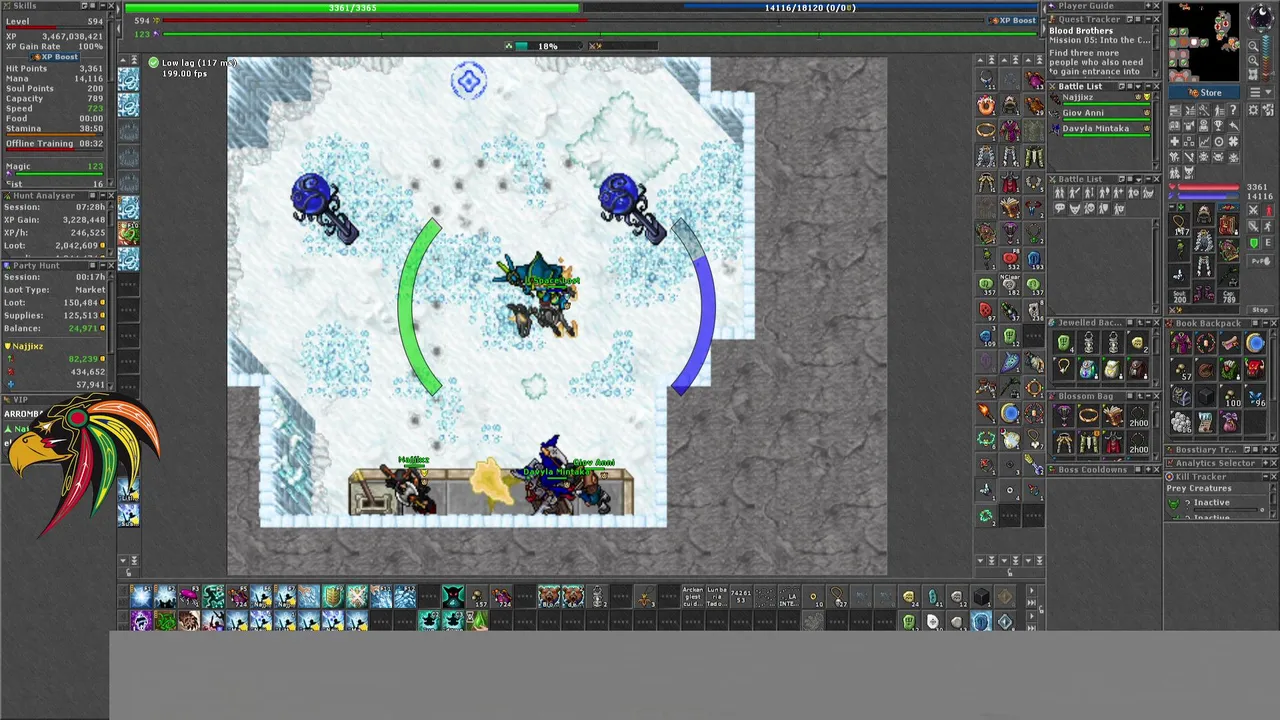Open the equipped backpack slot
Image resolution: width=1280 pixels, height=720 pixels.
1228,225
